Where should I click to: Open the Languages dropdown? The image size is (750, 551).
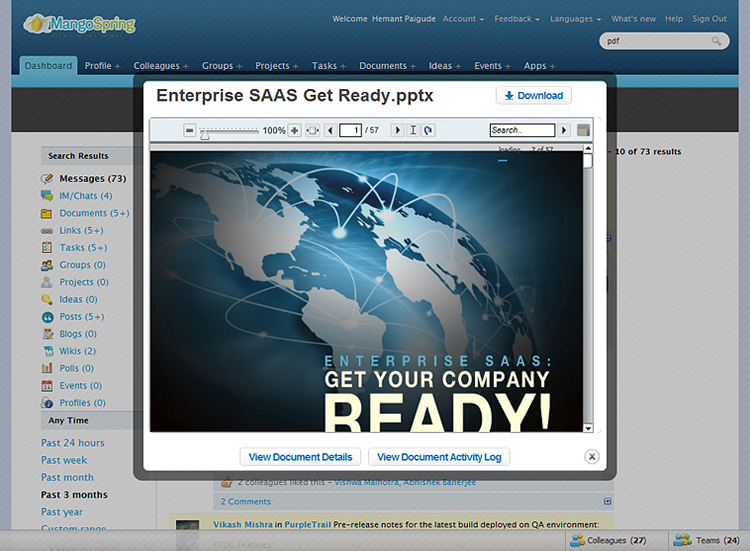pos(575,19)
